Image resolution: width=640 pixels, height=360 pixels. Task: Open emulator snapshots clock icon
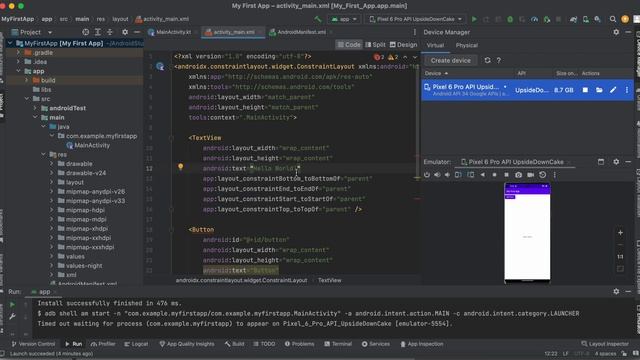pos(542,175)
